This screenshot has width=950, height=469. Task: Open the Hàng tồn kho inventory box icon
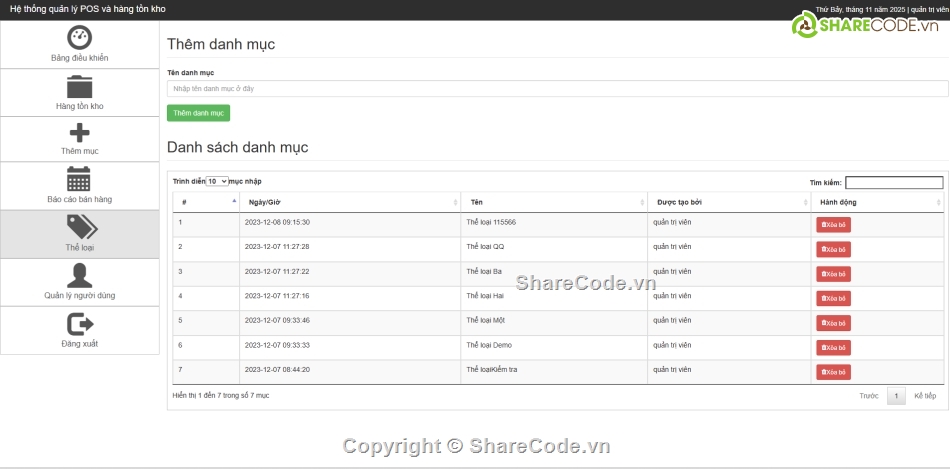point(79,87)
